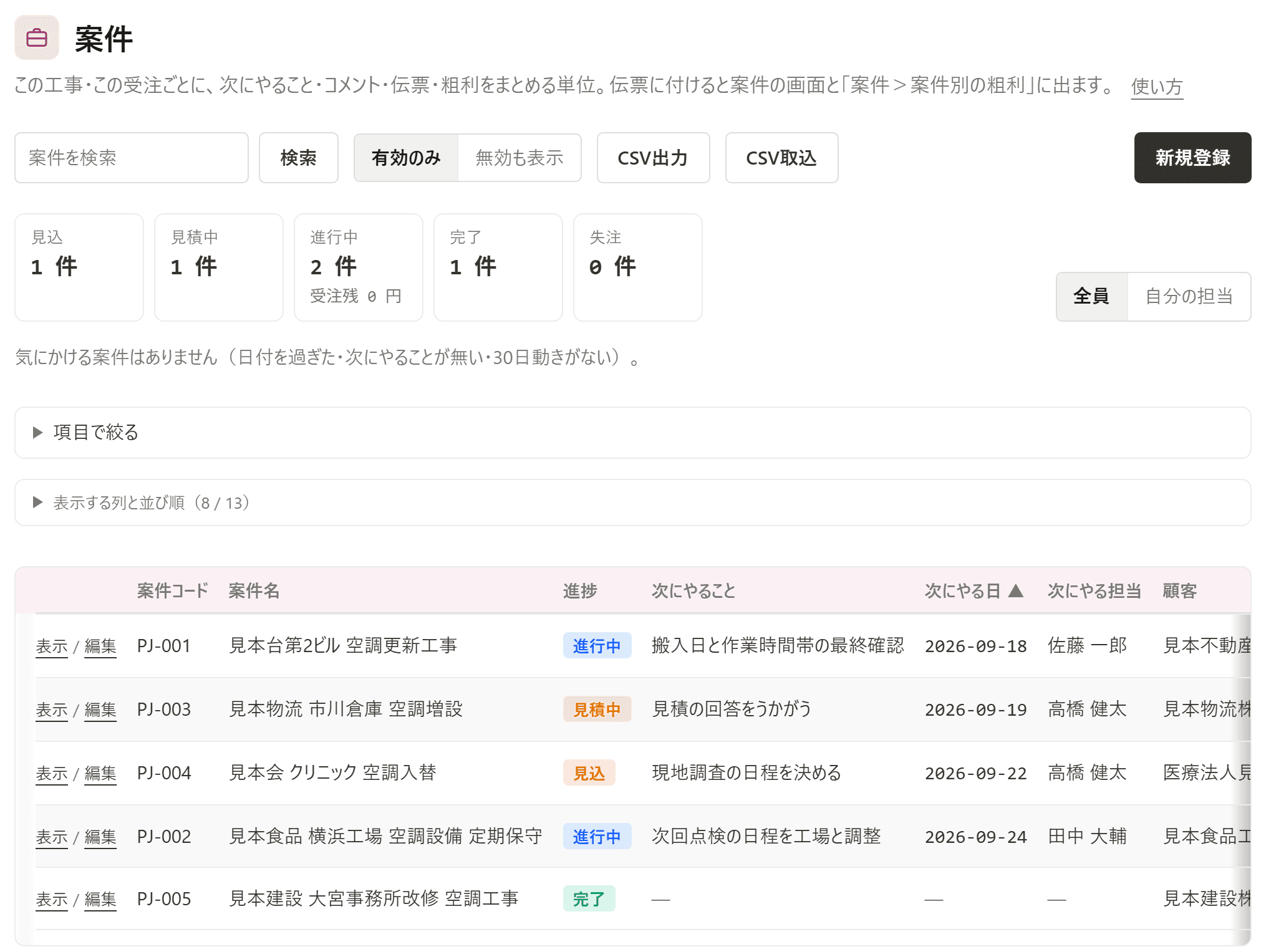Sort by 進捗 column header
This screenshot has height=952, width=1266.
pos(580,590)
